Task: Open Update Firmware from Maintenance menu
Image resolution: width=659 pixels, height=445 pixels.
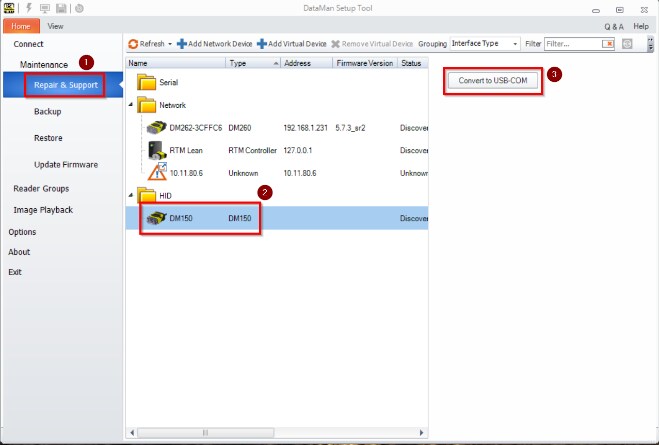Action: (x=65, y=164)
